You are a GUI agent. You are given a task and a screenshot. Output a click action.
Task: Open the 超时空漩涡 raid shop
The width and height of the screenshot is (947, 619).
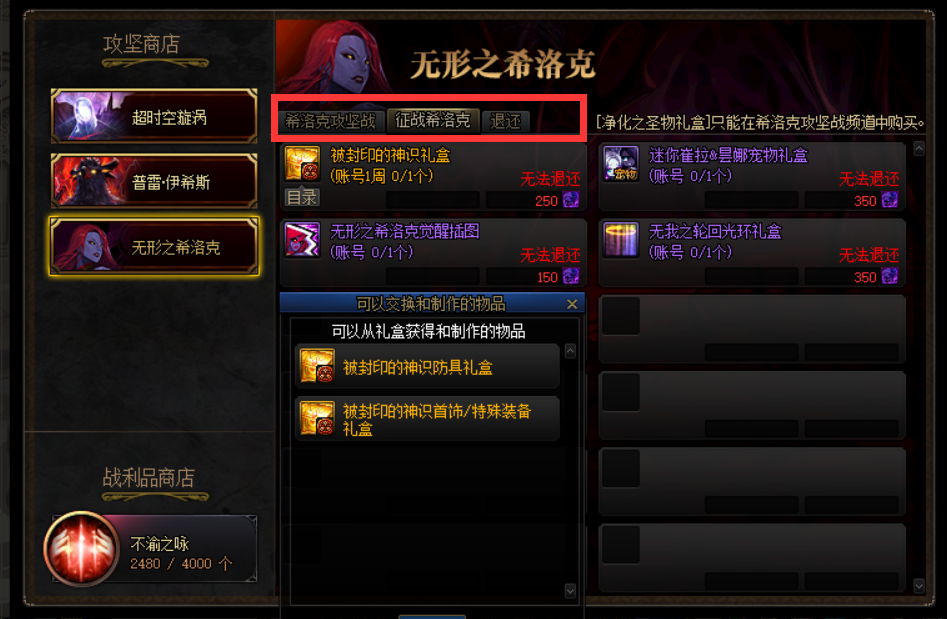(155, 116)
